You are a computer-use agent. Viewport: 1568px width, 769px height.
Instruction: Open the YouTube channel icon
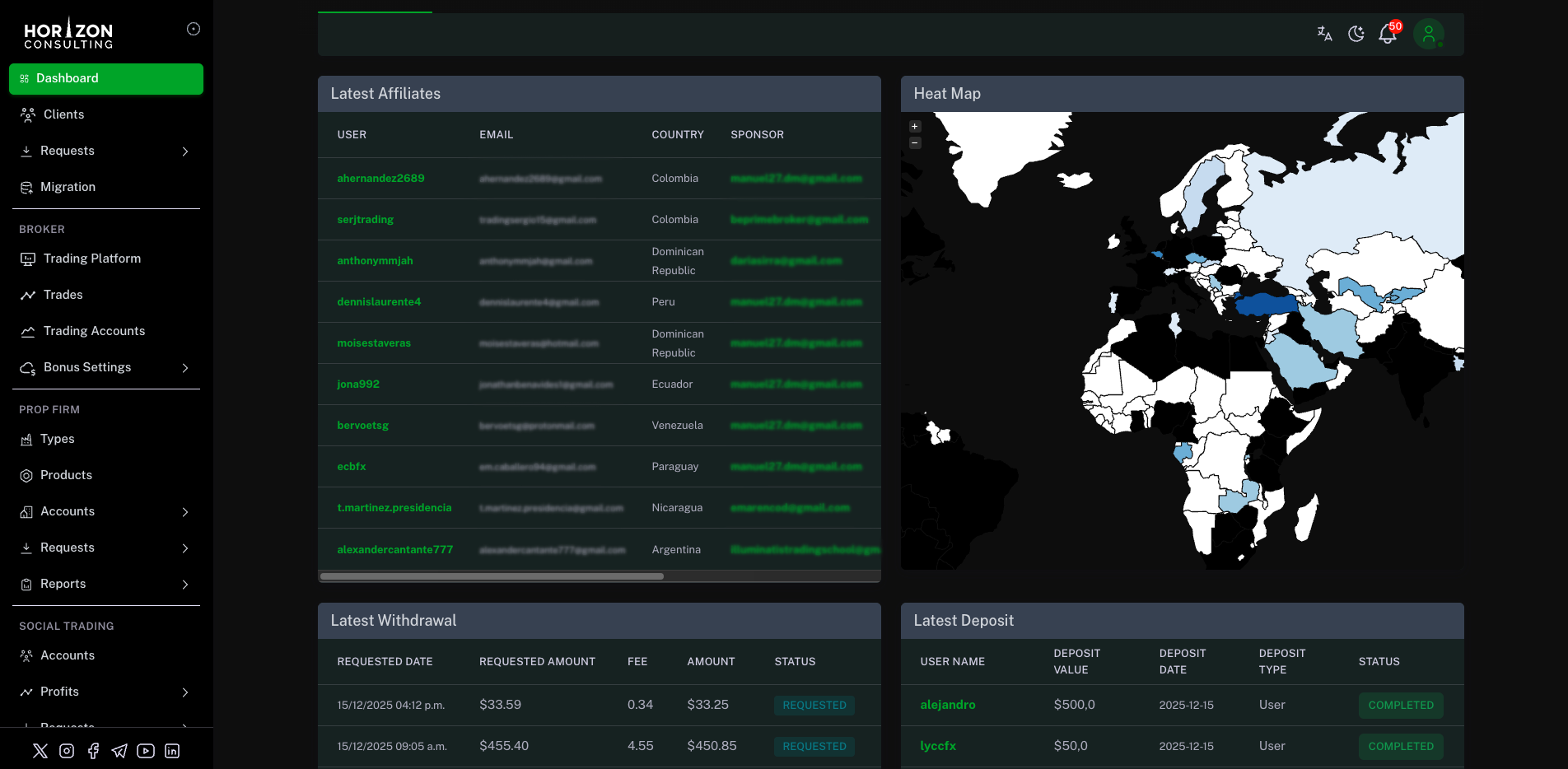tap(146, 750)
